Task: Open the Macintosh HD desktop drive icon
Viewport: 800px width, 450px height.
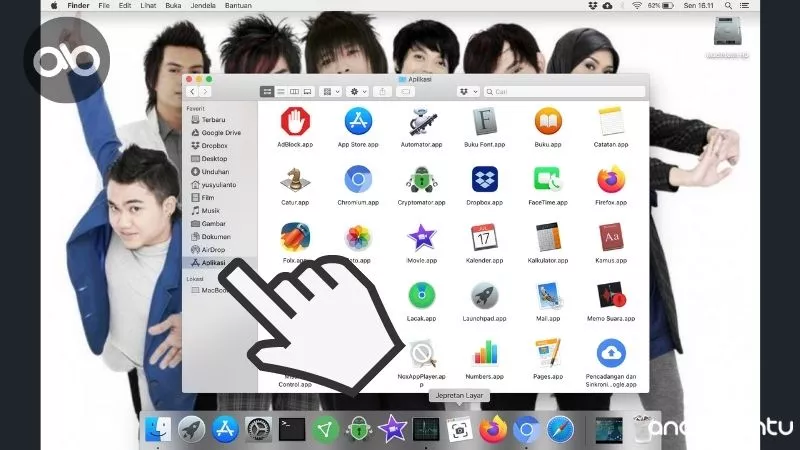Action: [727, 32]
